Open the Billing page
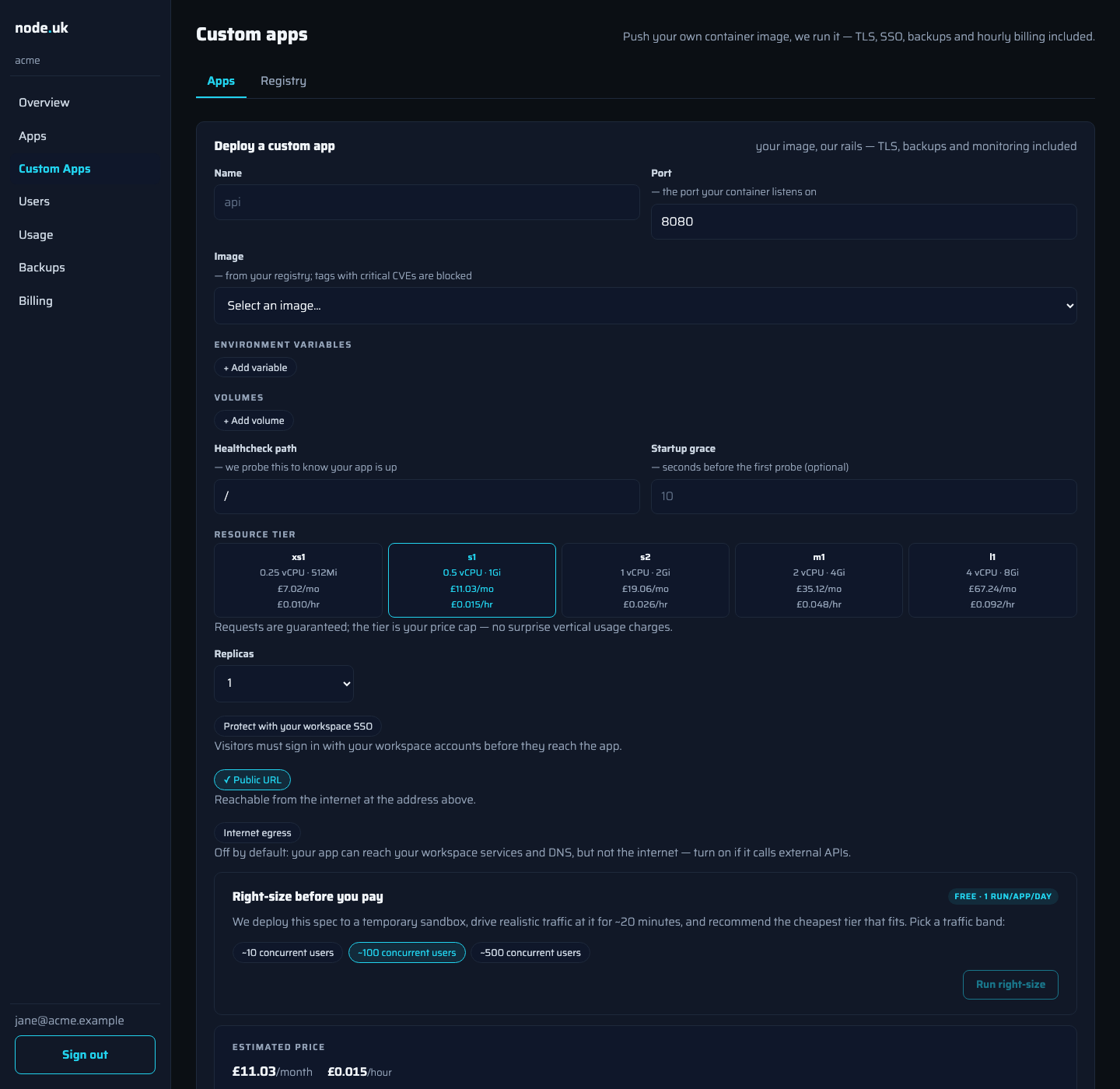 coord(85,301)
